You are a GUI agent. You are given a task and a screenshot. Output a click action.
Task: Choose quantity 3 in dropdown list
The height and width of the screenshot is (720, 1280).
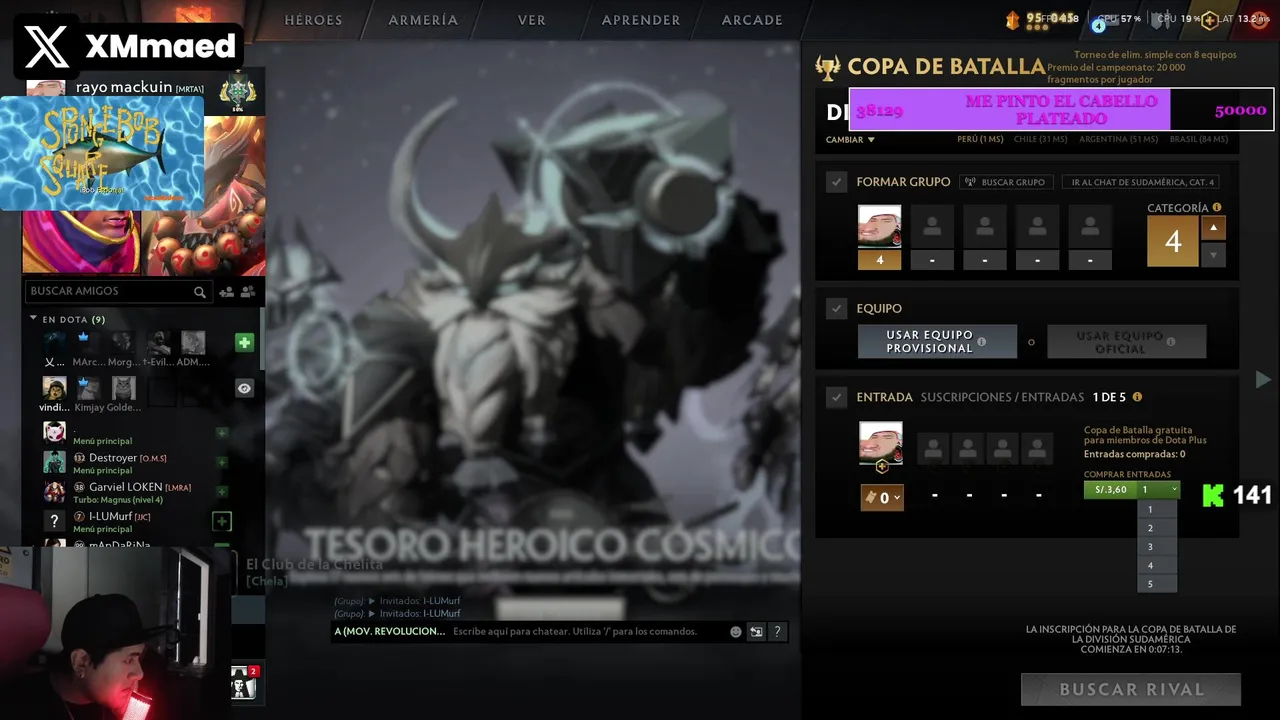[1156, 547]
